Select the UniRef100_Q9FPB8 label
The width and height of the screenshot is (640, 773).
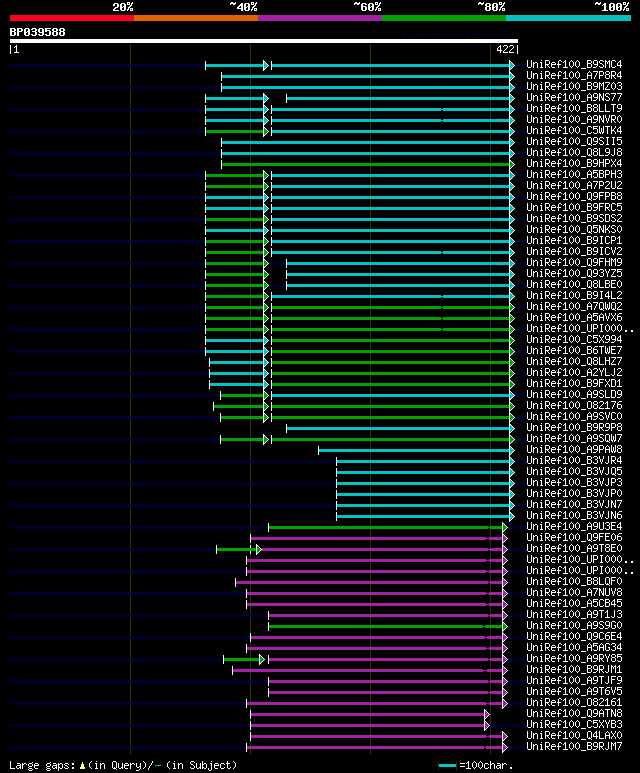coord(574,196)
